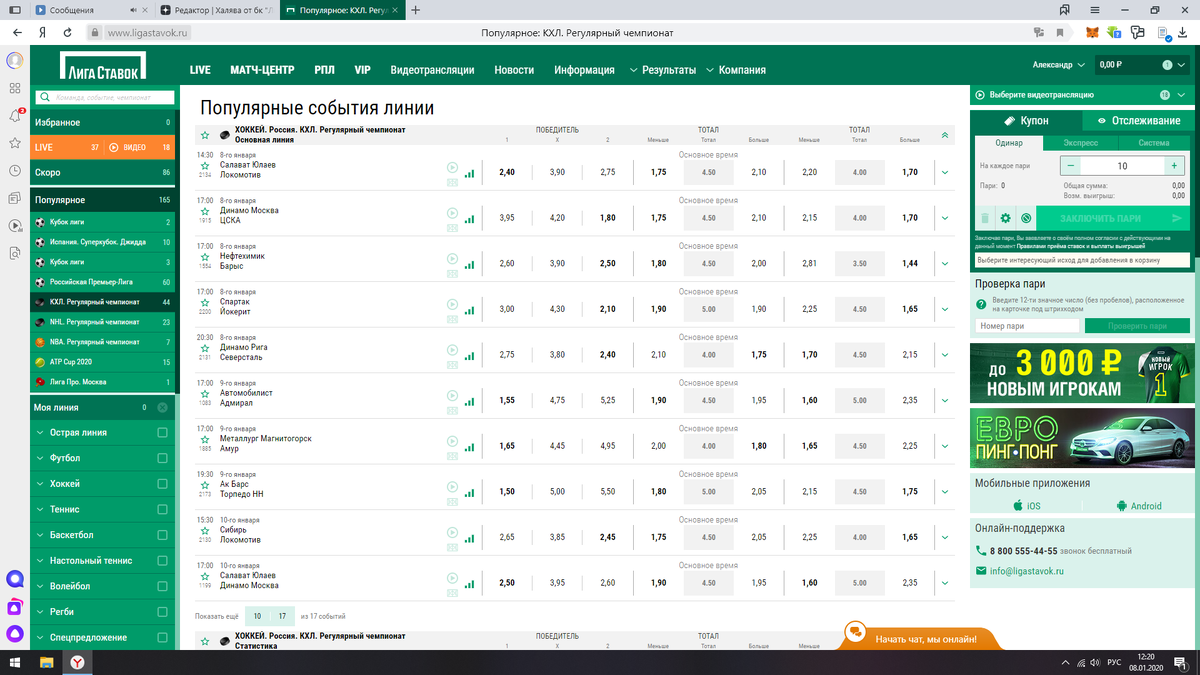Open statistics bars for Сибирь – Локомотив
This screenshot has width=1200, height=675.
pyautogui.click(x=469, y=538)
